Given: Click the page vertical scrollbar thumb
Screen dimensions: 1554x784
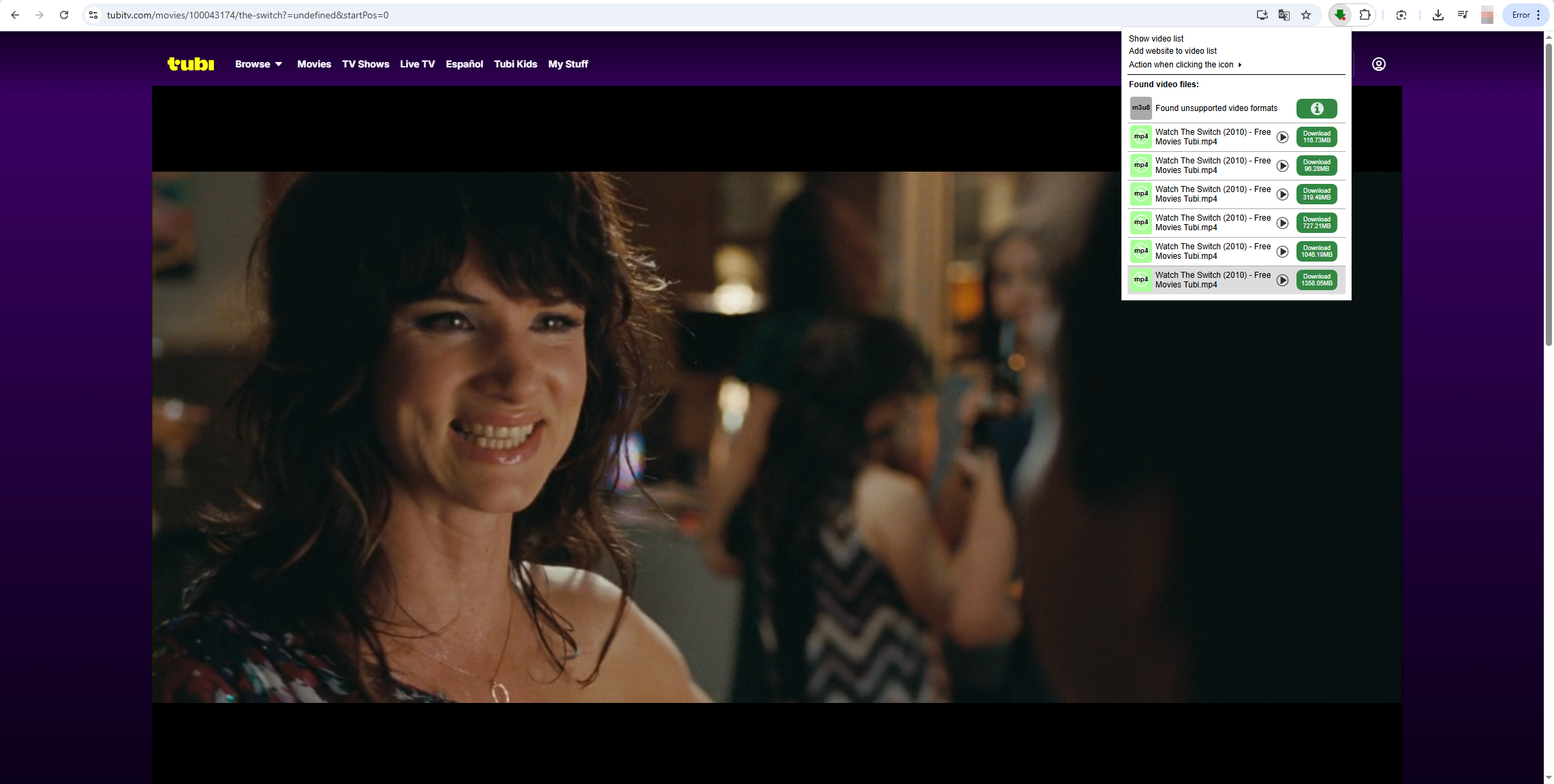Looking at the screenshot, I should 1548,194.
